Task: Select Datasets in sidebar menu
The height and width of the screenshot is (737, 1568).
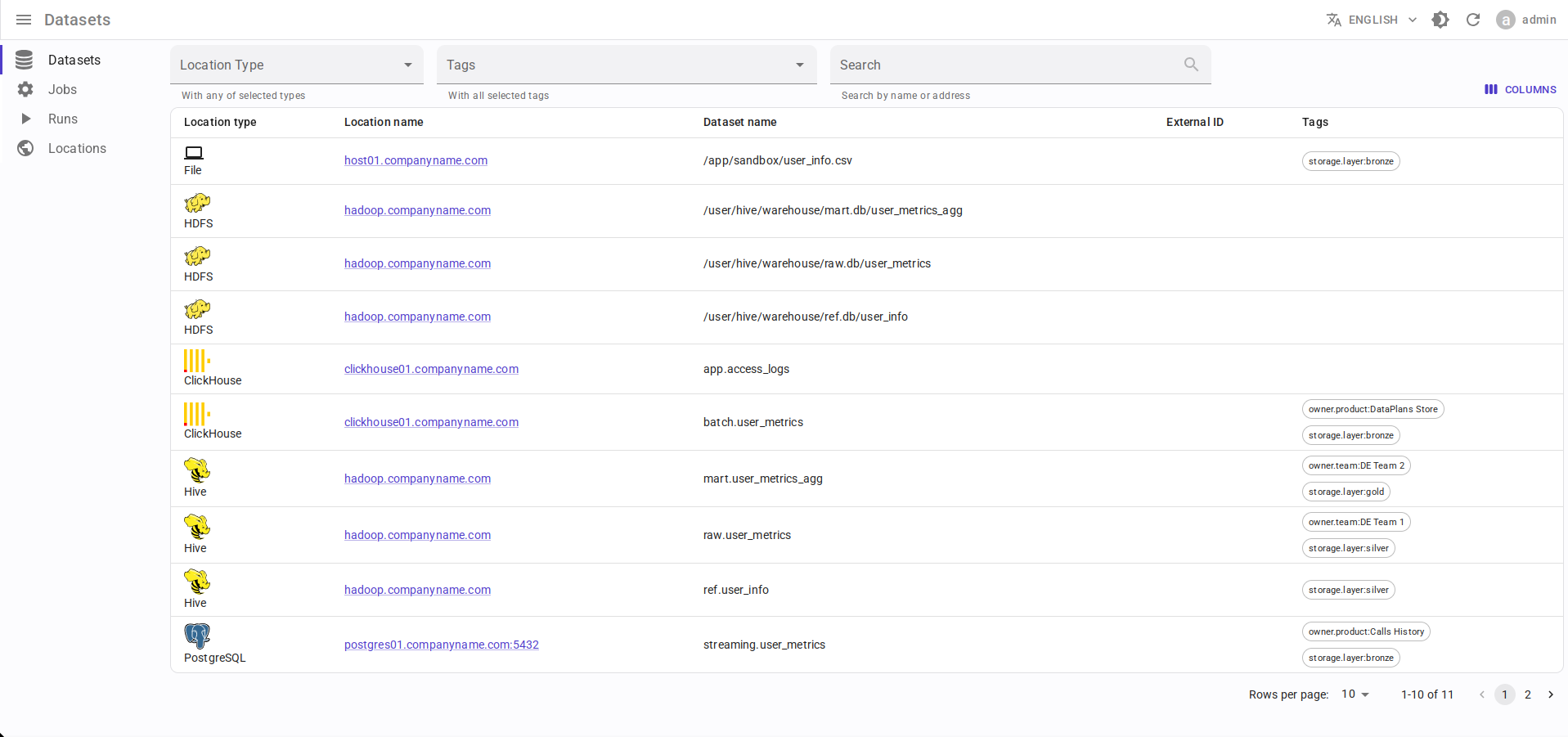Action: [x=74, y=60]
